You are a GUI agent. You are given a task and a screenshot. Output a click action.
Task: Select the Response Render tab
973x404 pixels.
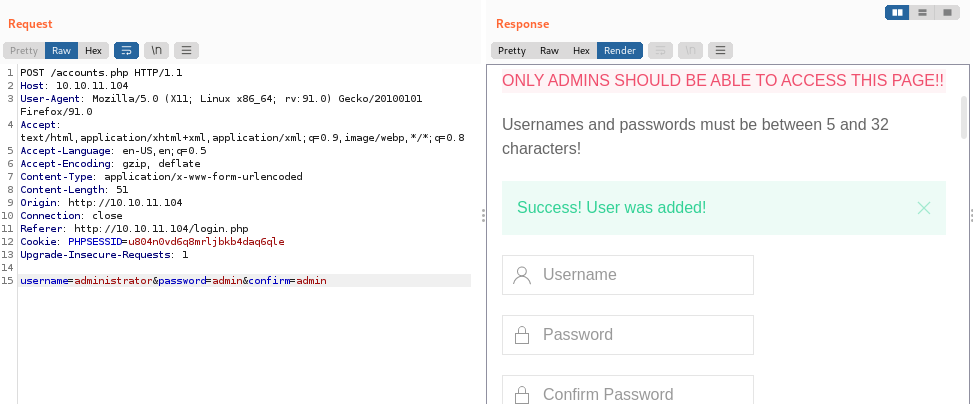(620, 51)
